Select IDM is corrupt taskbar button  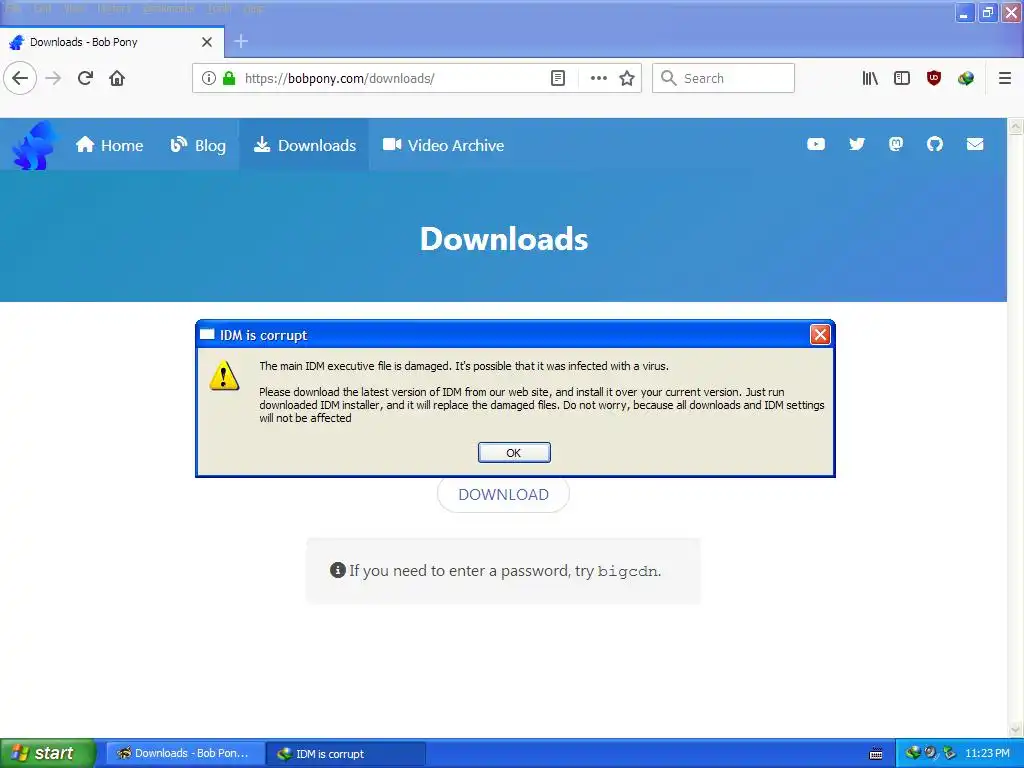tap(346, 754)
